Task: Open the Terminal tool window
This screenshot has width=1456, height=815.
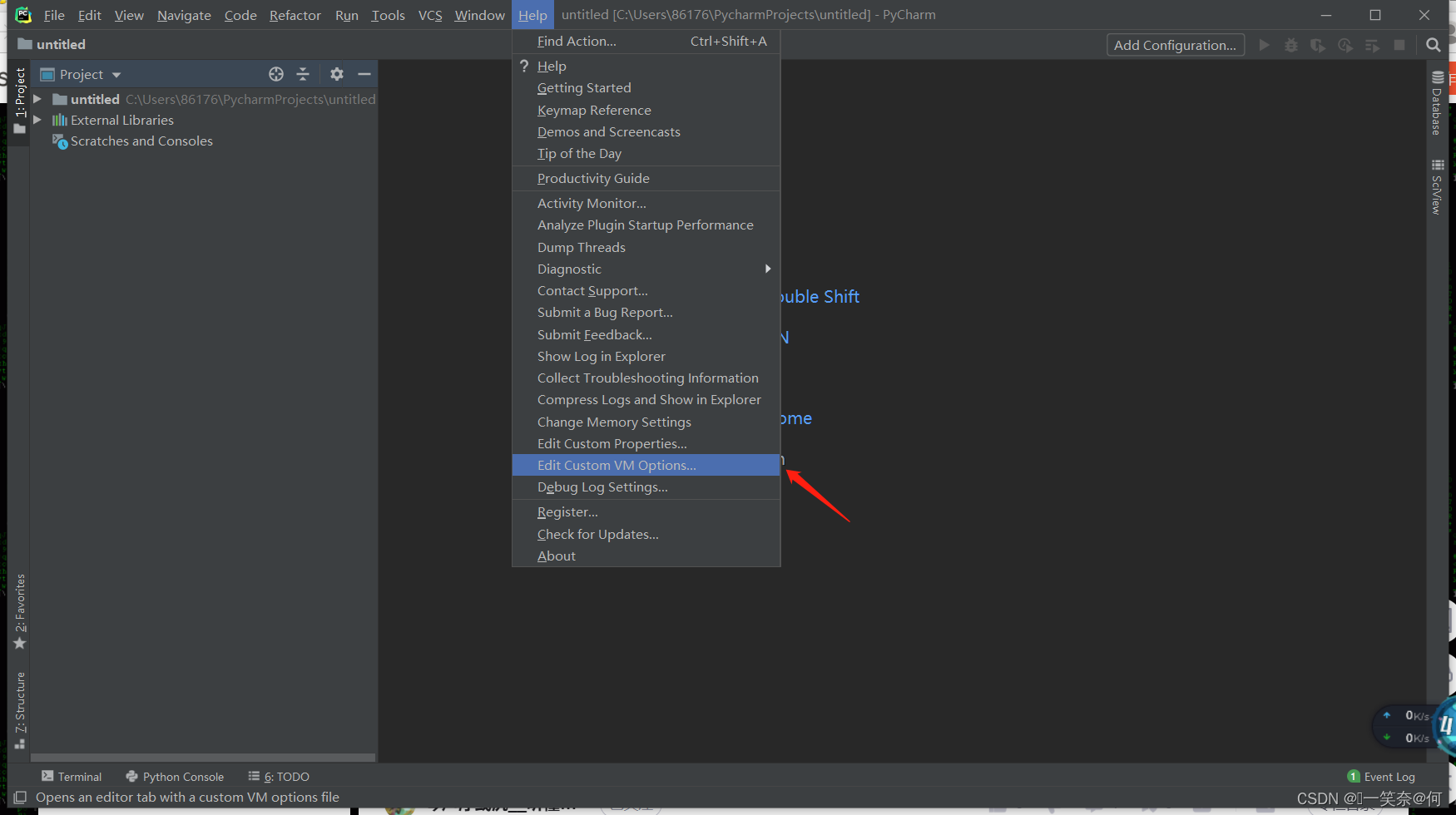Action: point(72,777)
